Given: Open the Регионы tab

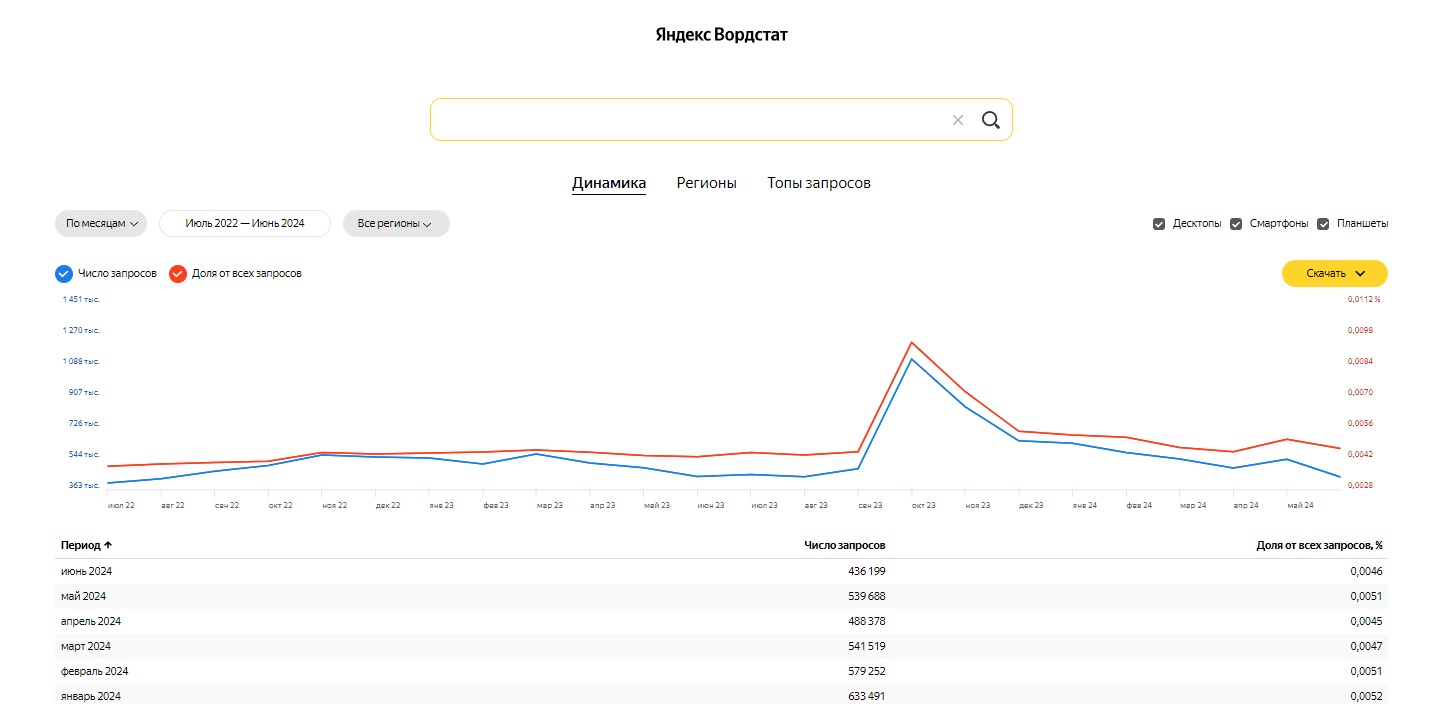Looking at the screenshot, I should (x=707, y=183).
